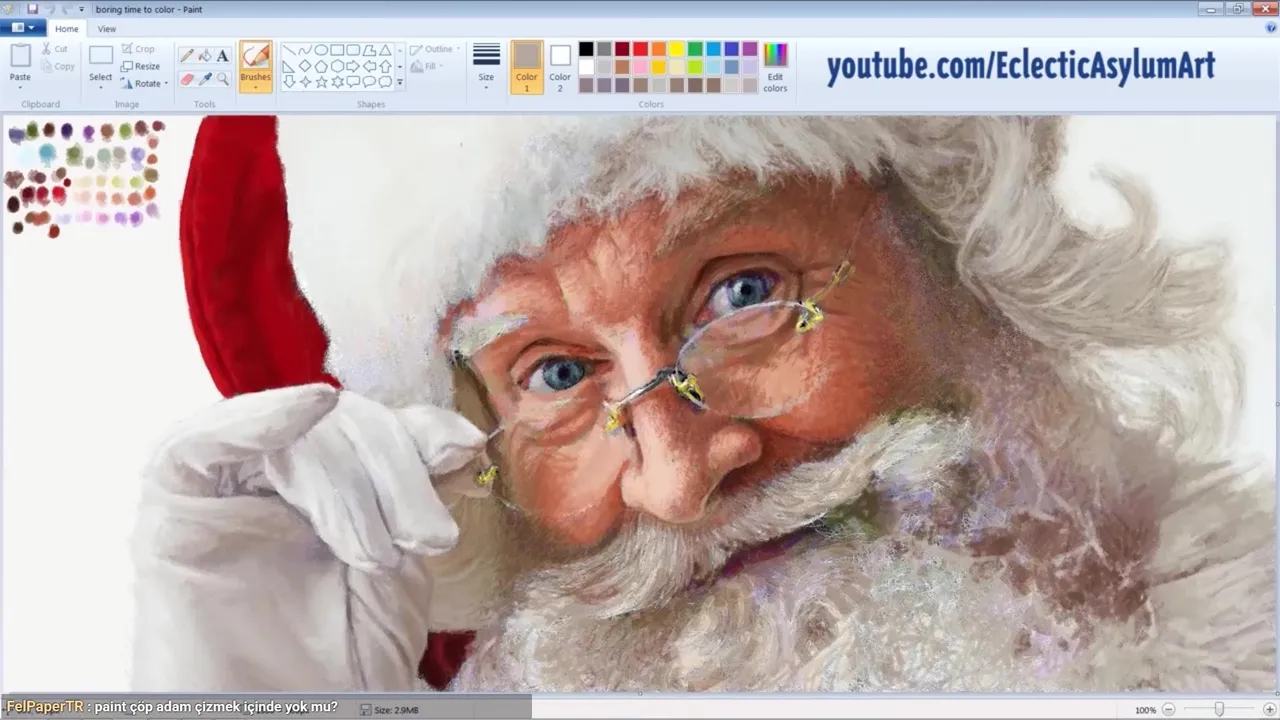
Task: Open the shape Fill dropdown
Action: 428,67
